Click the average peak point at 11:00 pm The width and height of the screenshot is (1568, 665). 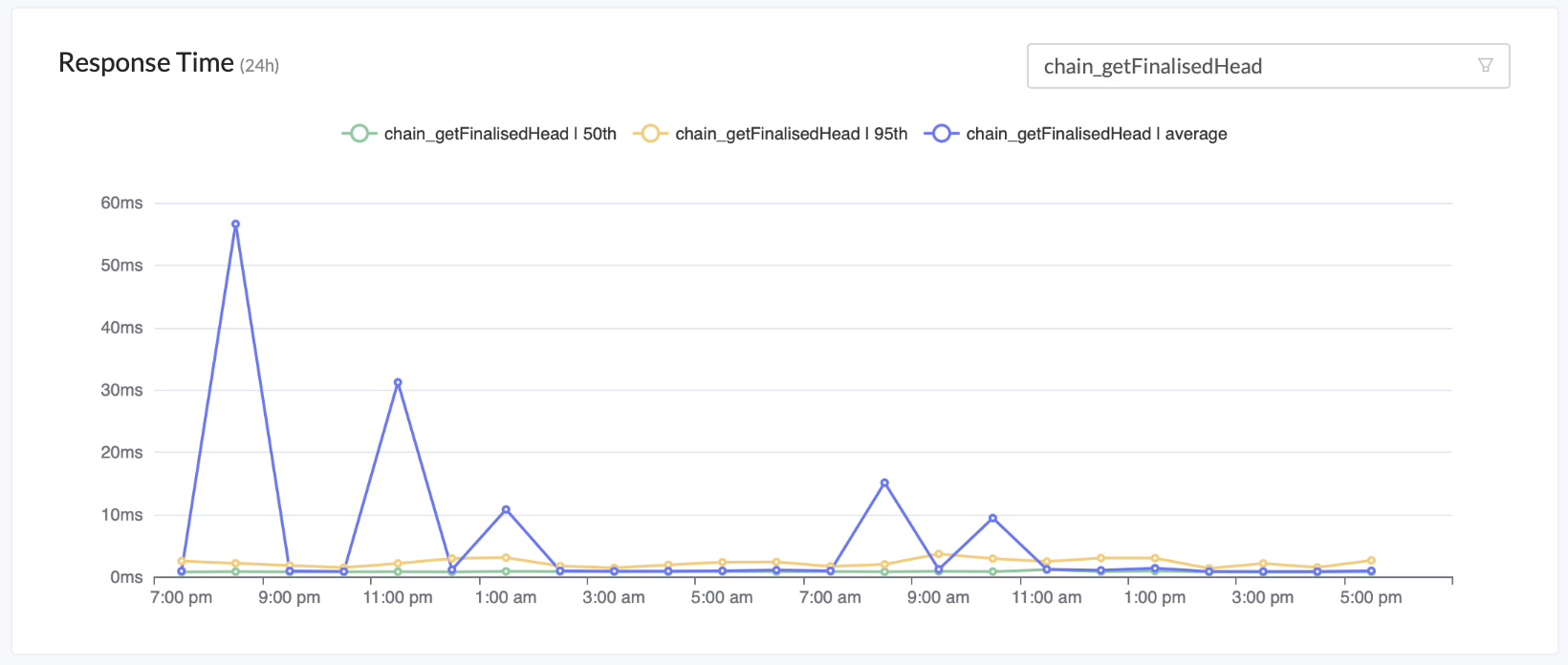[398, 382]
